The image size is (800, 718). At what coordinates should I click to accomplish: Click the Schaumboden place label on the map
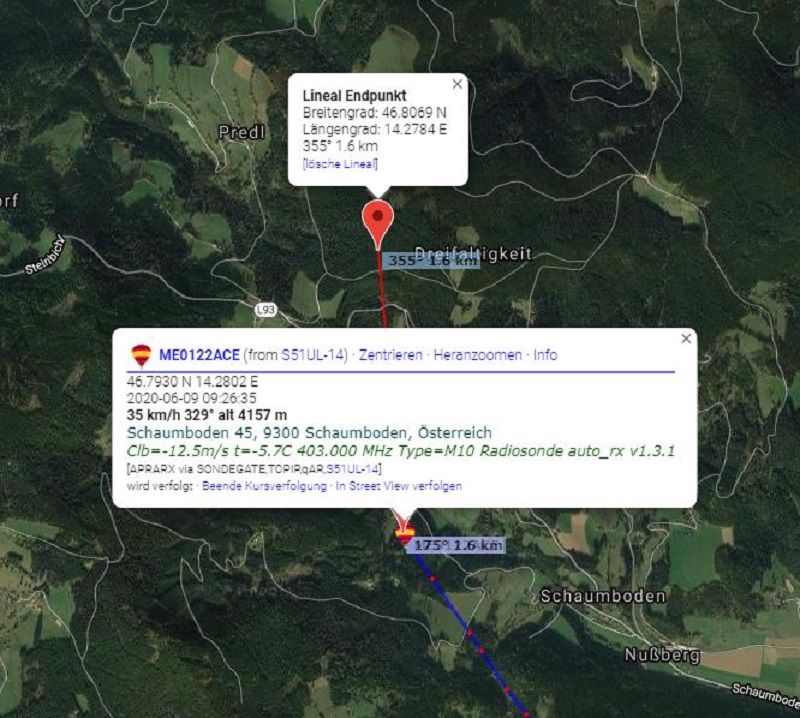(x=603, y=596)
